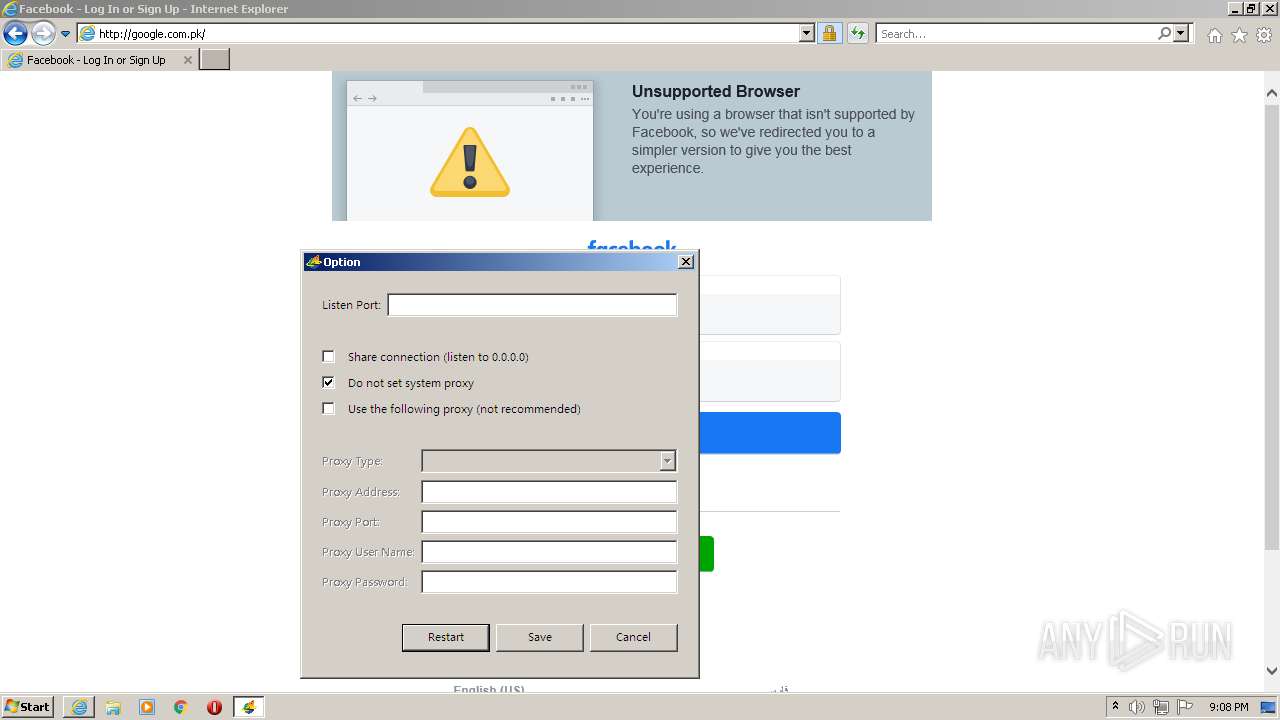
Task: Click the Listen Port input field
Action: [532, 305]
